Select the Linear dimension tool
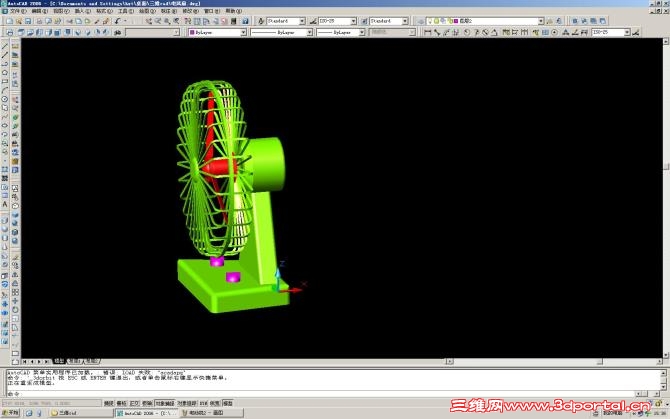The width and height of the screenshot is (670, 419). [x=427, y=32]
